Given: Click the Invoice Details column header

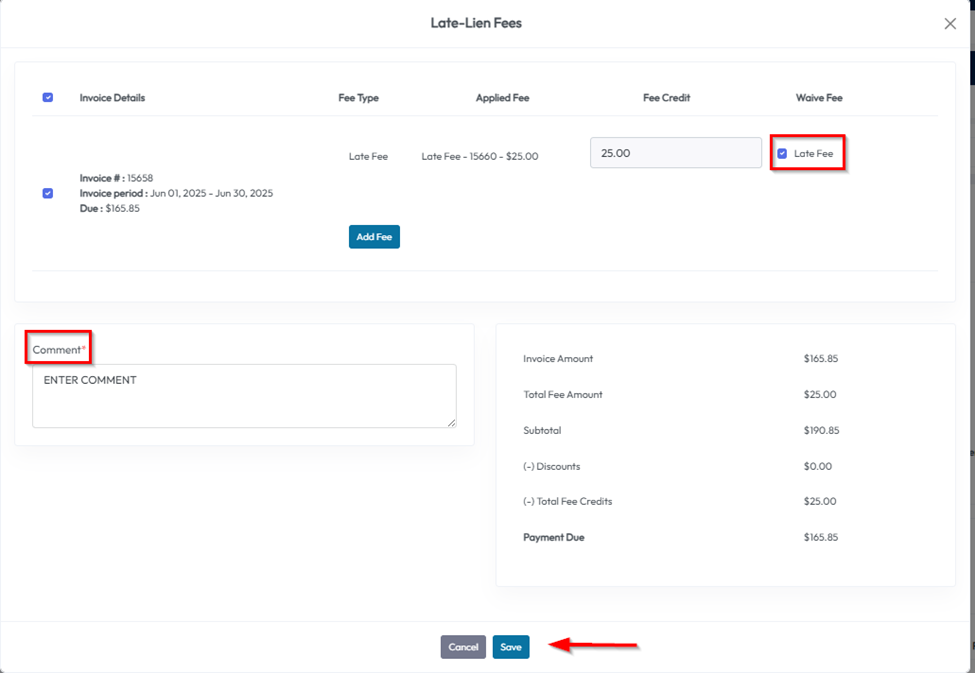Looking at the screenshot, I should pos(112,98).
